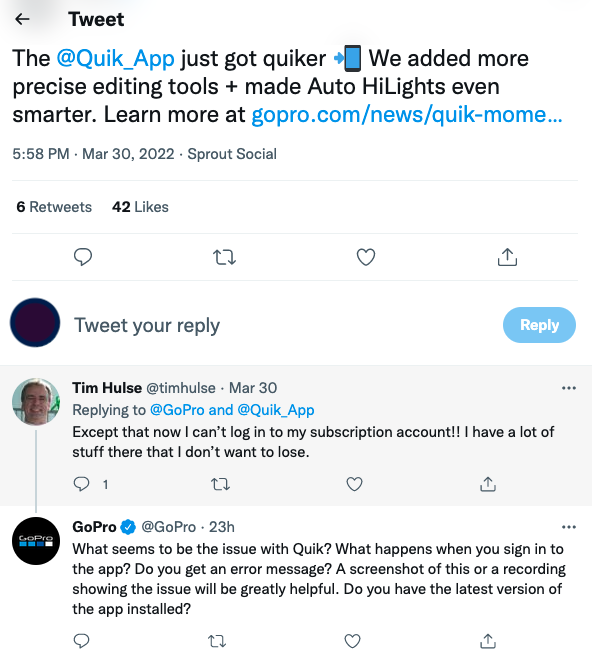This screenshot has height=658, width=592.
Task: Share the main Quik App tweet
Action: [x=507, y=257]
